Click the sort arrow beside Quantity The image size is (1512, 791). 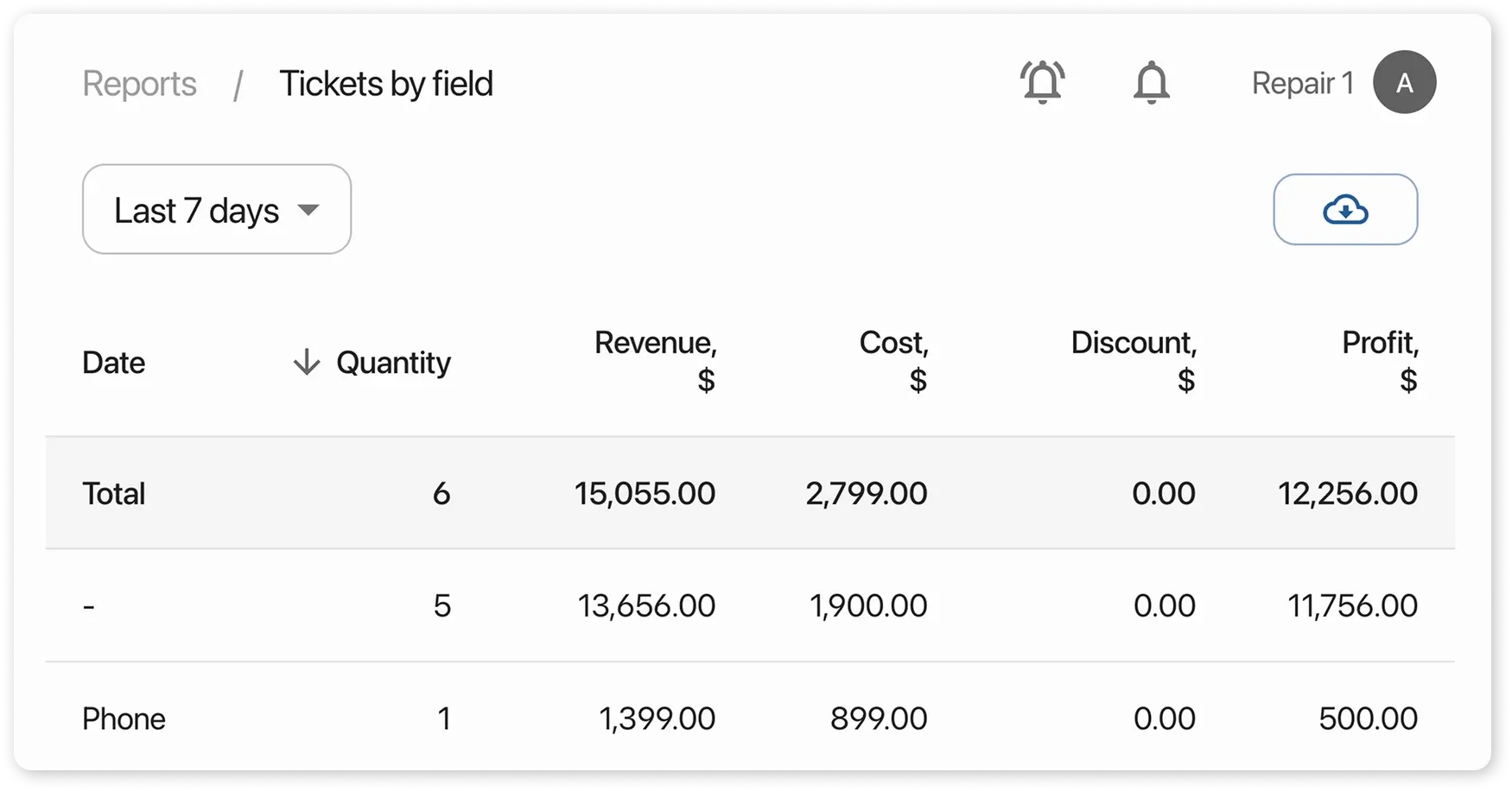click(305, 363)
